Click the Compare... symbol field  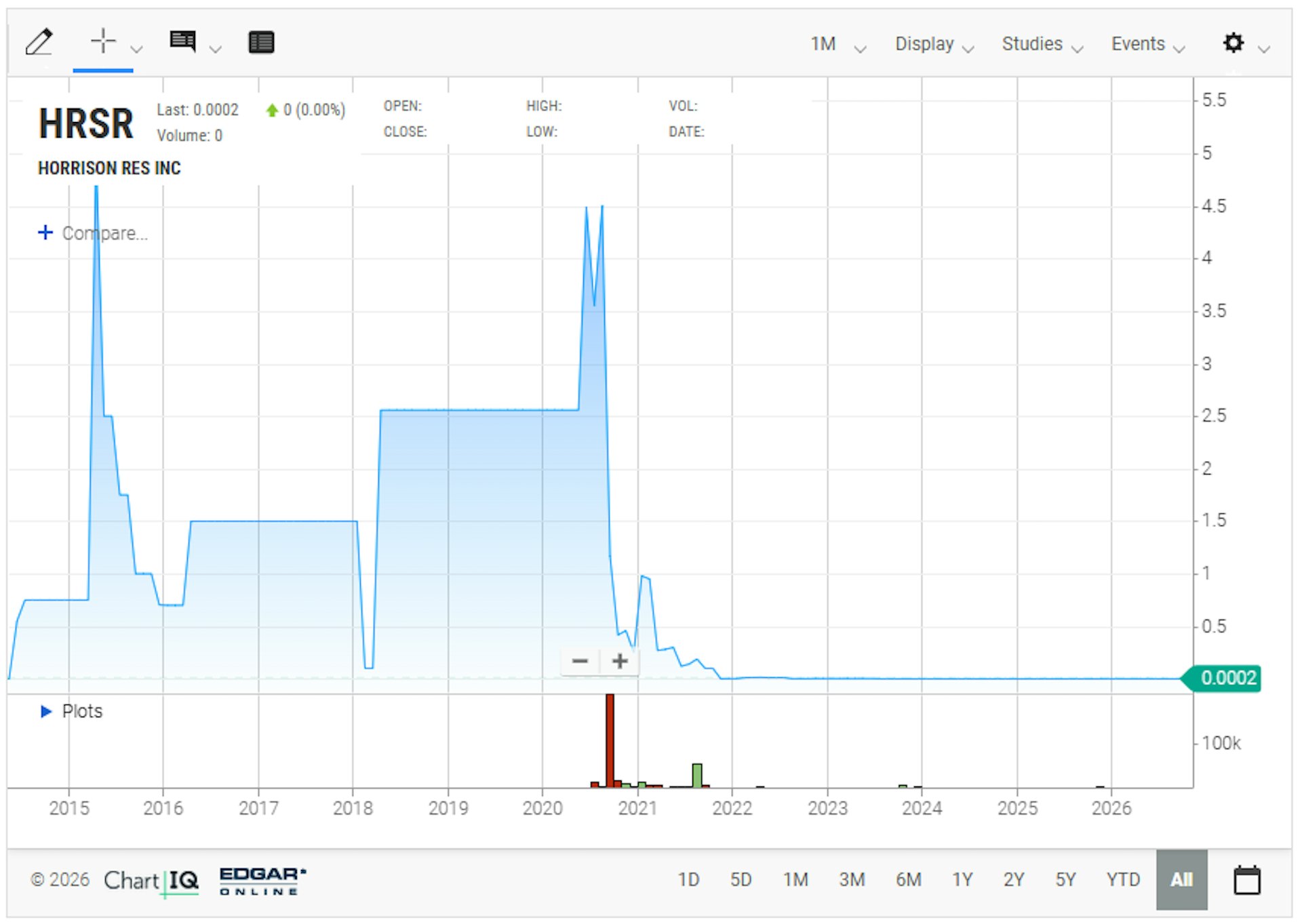point(105,233)
